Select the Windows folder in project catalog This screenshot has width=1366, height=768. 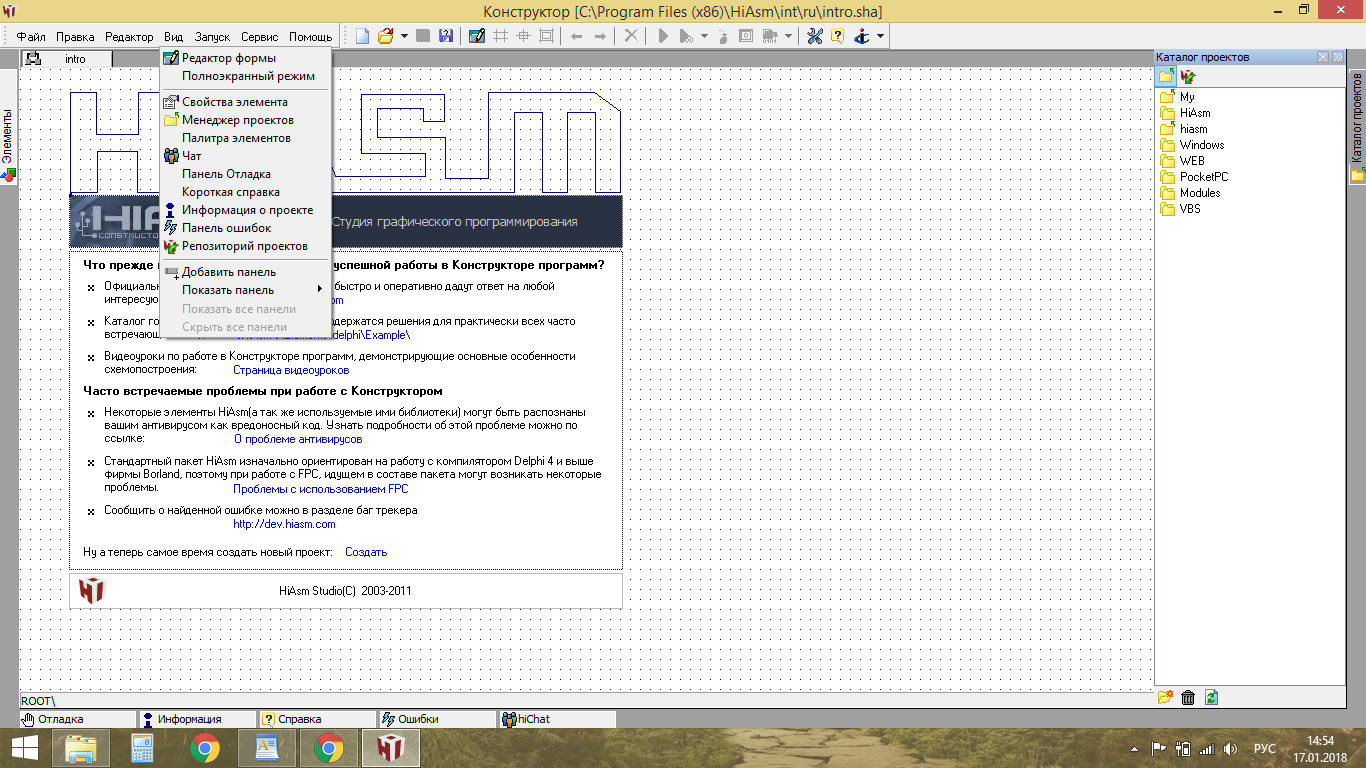click(1191, 145)
